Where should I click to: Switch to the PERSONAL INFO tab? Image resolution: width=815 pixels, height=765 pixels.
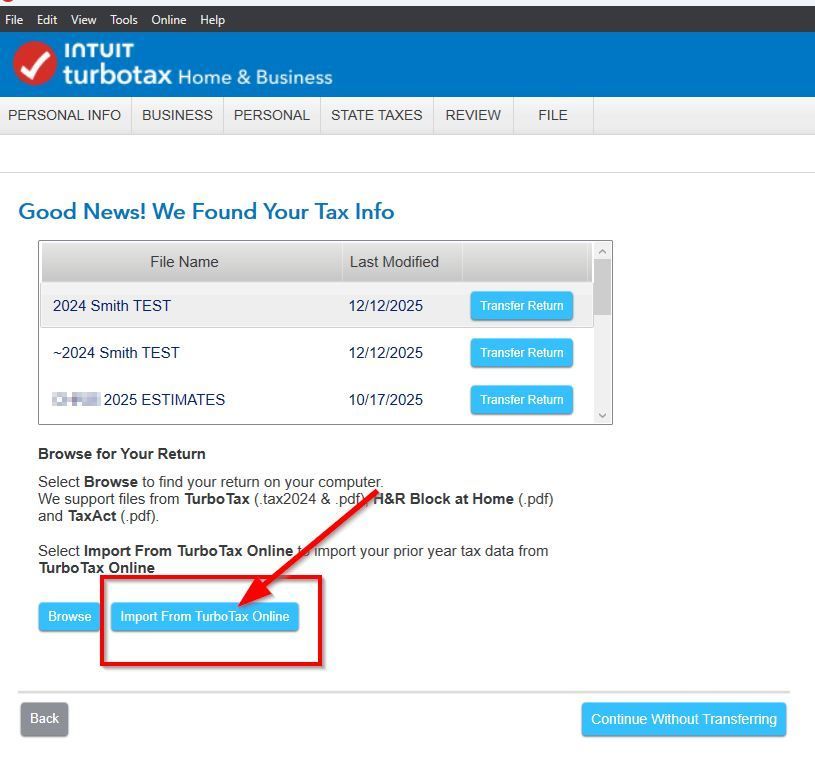click(x=64, y=115)
